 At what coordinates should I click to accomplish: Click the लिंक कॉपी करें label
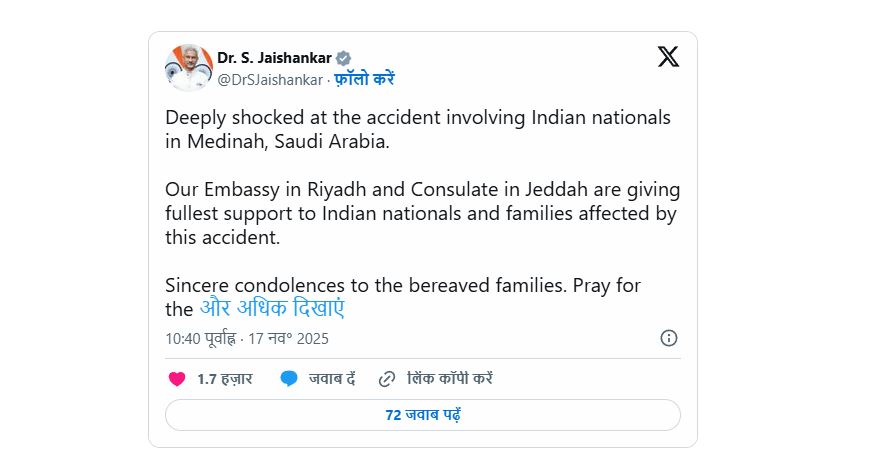[450, 379]
